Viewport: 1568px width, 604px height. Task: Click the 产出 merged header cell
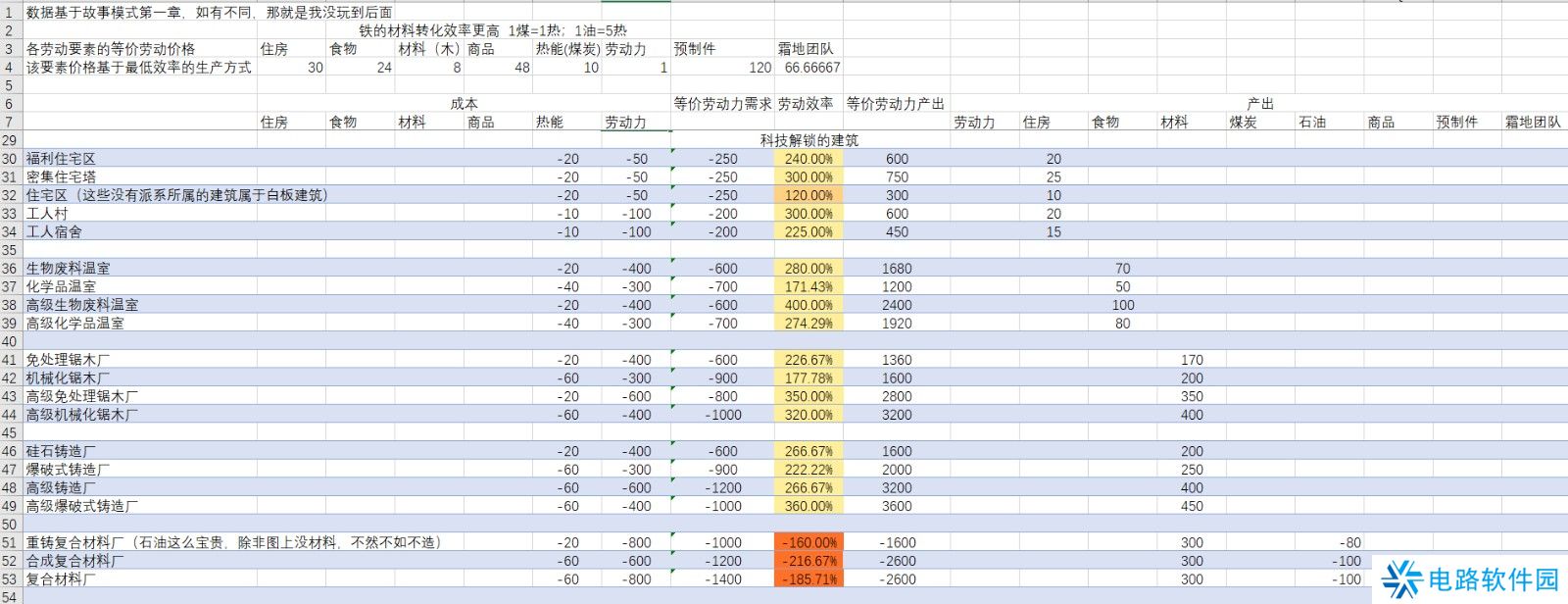click(1259, 104)
